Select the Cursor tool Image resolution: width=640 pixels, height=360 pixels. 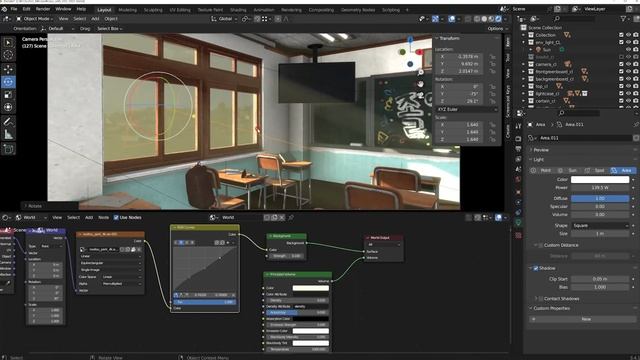point(8,55)
